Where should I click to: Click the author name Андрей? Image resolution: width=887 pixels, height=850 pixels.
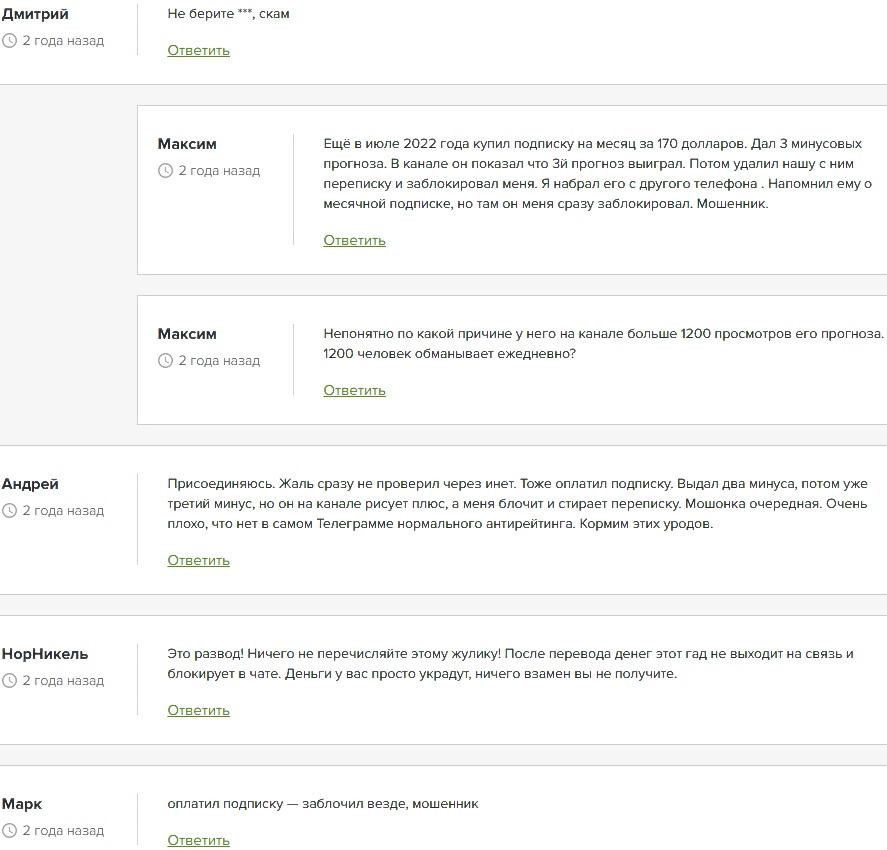pyautogui.click(x=30, y=484)
